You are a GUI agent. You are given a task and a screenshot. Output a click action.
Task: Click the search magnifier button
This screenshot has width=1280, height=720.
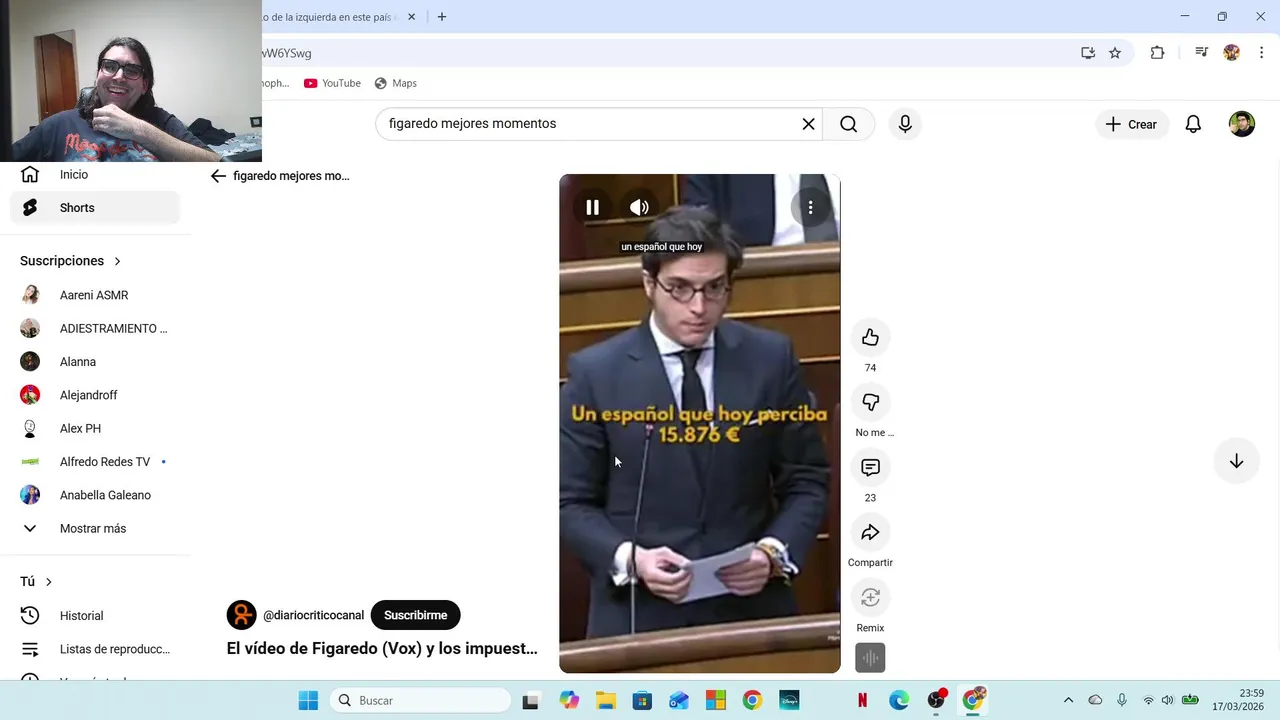849,124
